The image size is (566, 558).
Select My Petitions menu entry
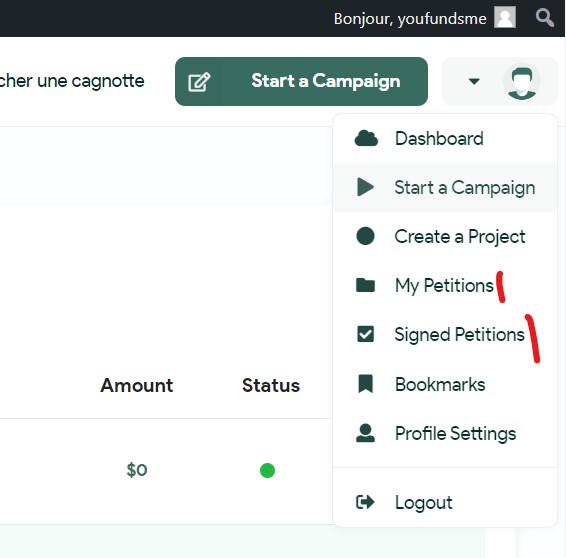[x=445, y=285]
